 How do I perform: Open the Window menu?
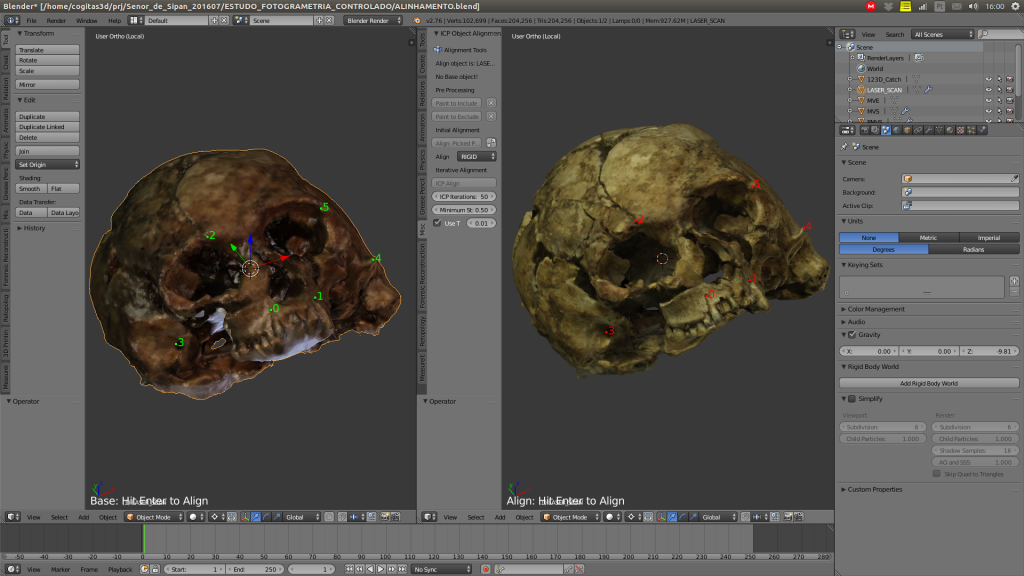[x=86, y=20]
